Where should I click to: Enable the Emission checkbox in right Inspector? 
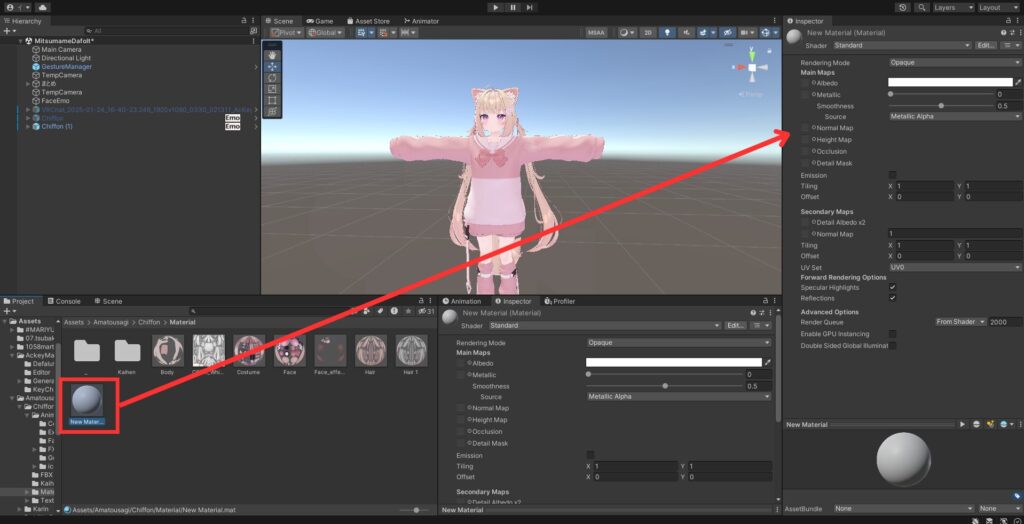coord(892,175)
